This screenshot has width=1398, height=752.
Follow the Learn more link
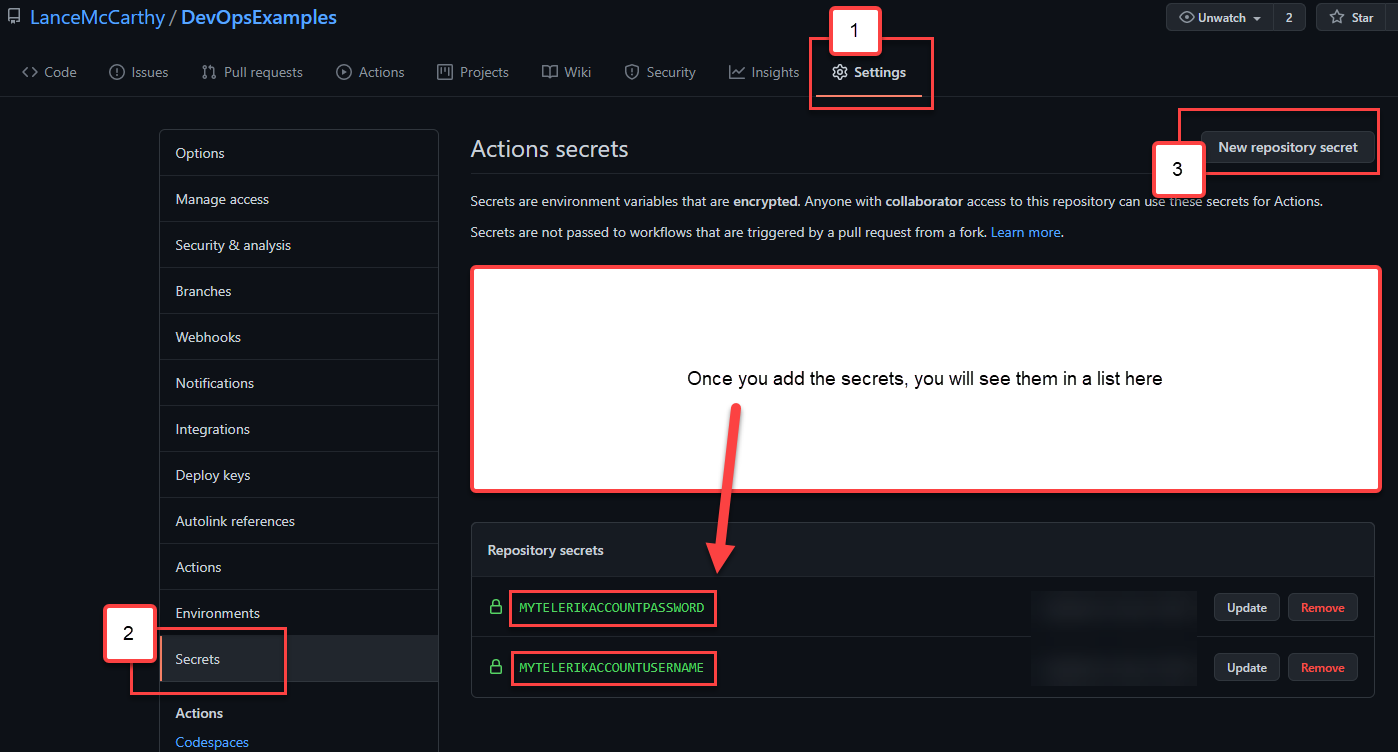tap(1026, 232)
